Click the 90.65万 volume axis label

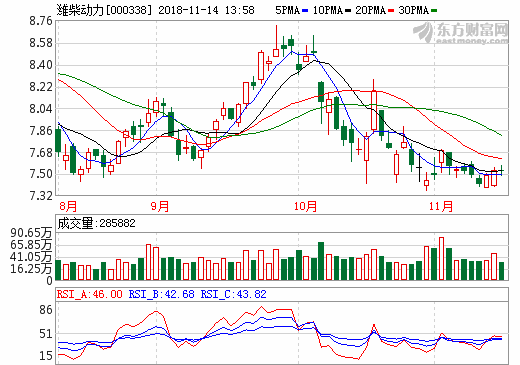[x=31, y=232]
